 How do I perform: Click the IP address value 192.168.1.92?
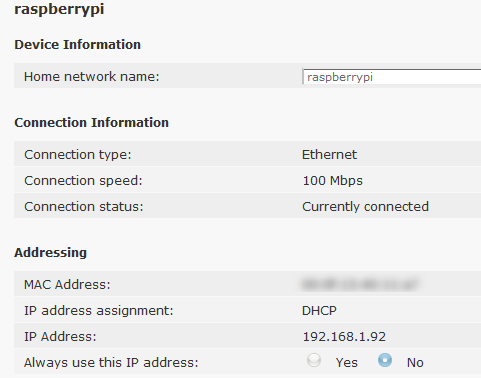coord(344,336)
